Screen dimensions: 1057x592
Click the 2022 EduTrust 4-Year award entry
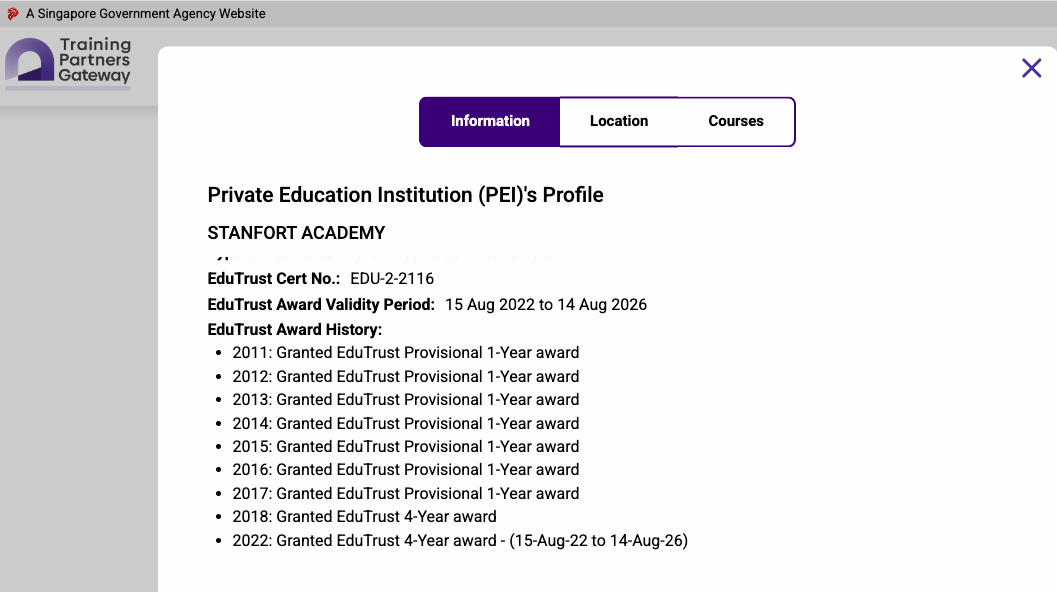[x=460, y=540]
